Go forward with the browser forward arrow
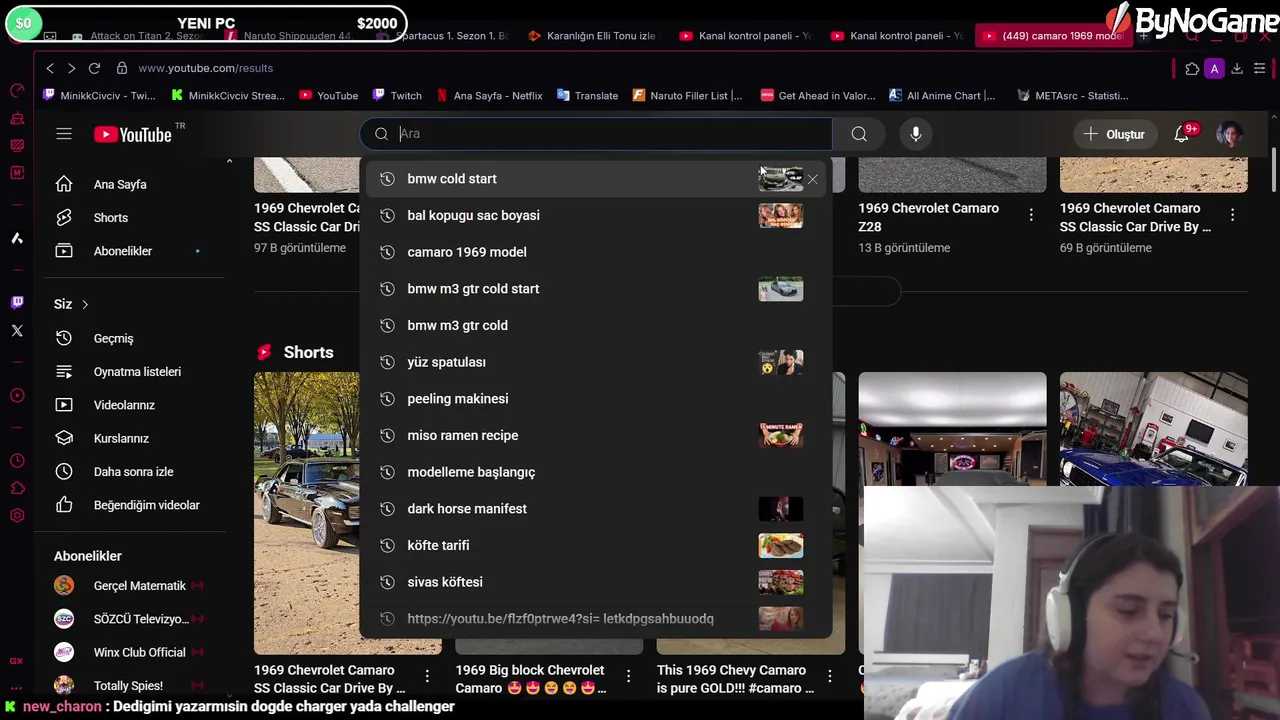Viewport: 1280px width, 720px height. (71, 68)
